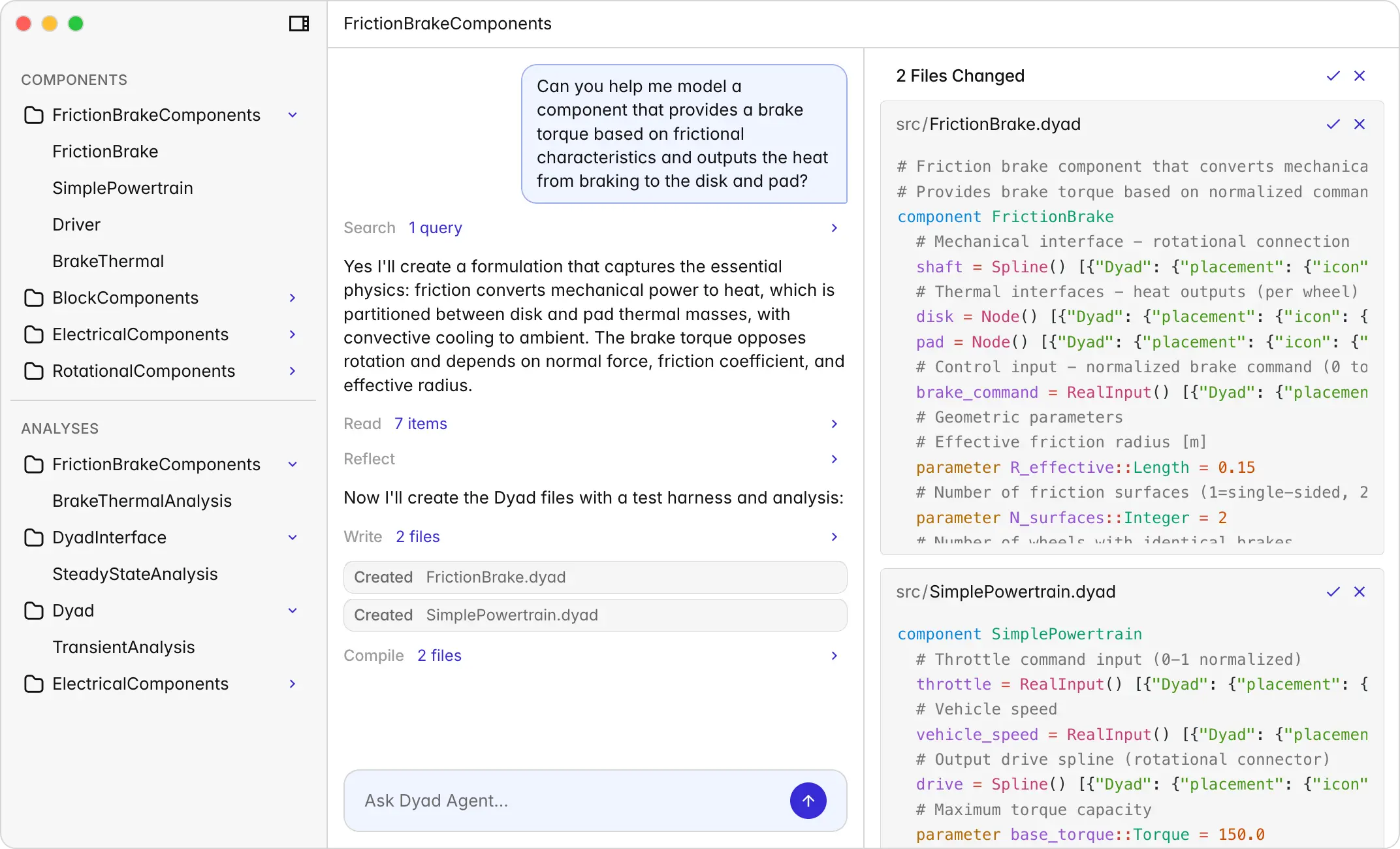Open the Created SimplePowertrain.dyad entry
The width and height of the screenshot is (1400, 849).
tap(595, 615)
